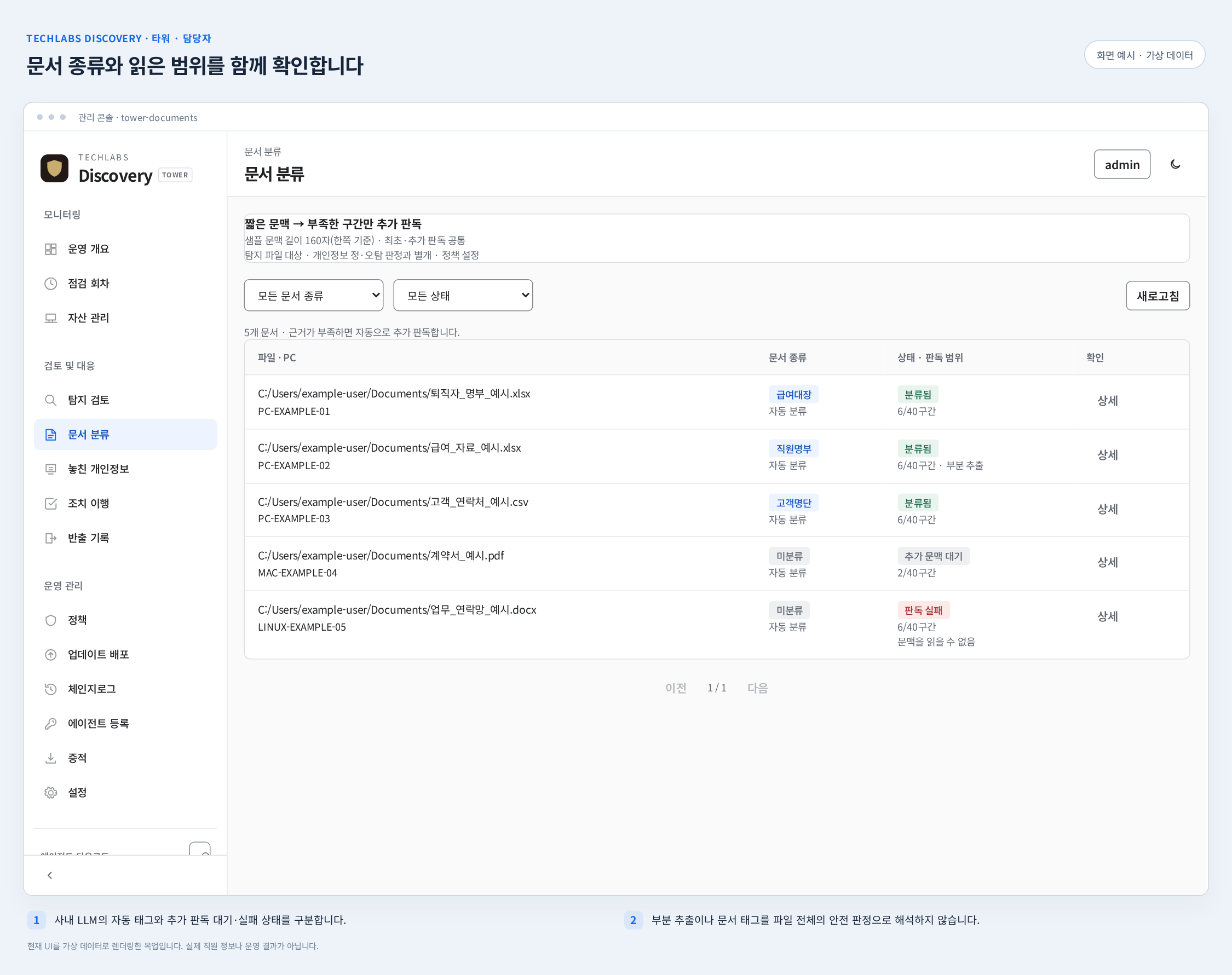Click the 새로고침 button
Screen dimensions: 1232x975
[x=1158, y=296]
